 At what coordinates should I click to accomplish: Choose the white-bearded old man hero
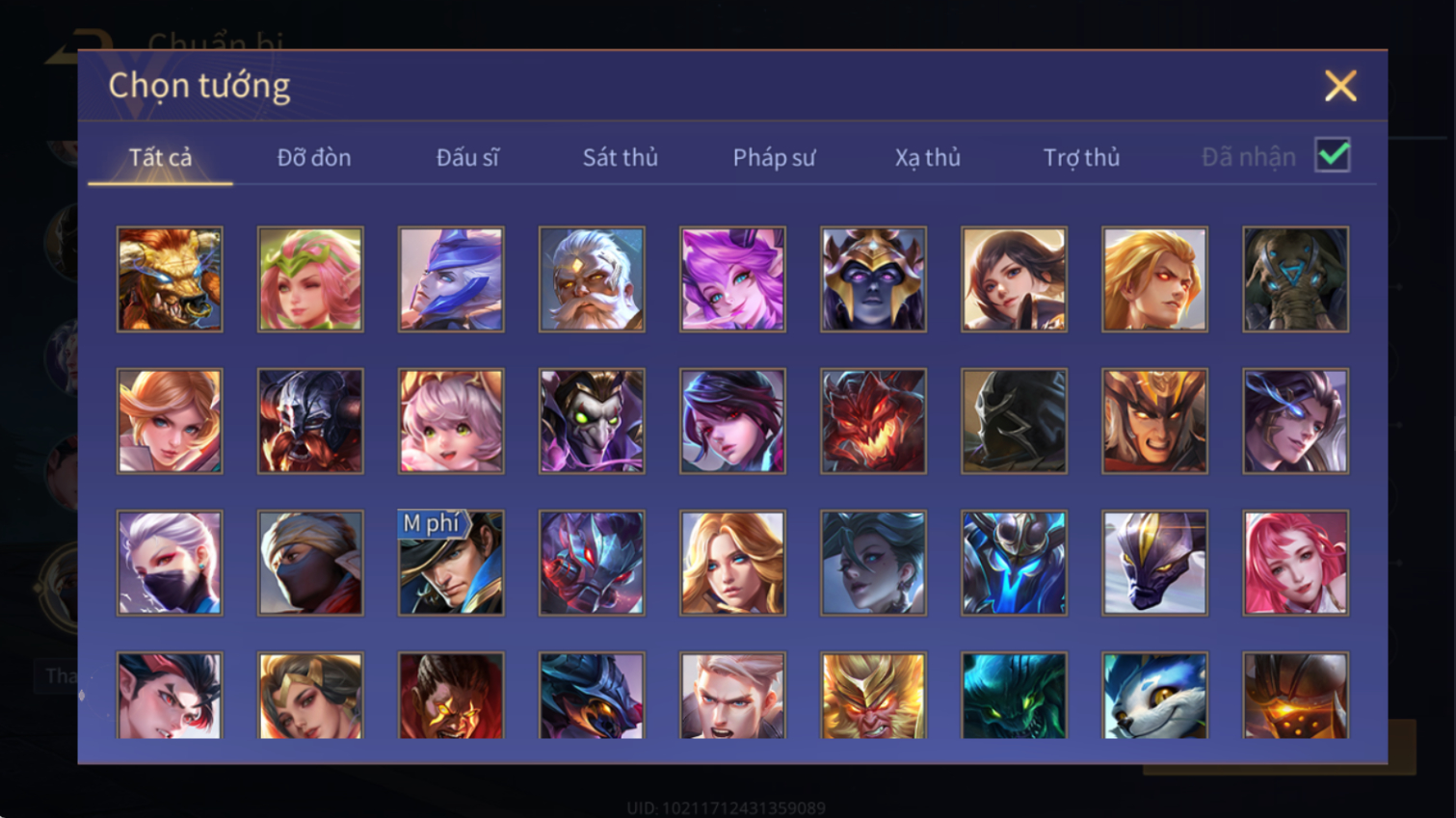[x=592, y=279]
